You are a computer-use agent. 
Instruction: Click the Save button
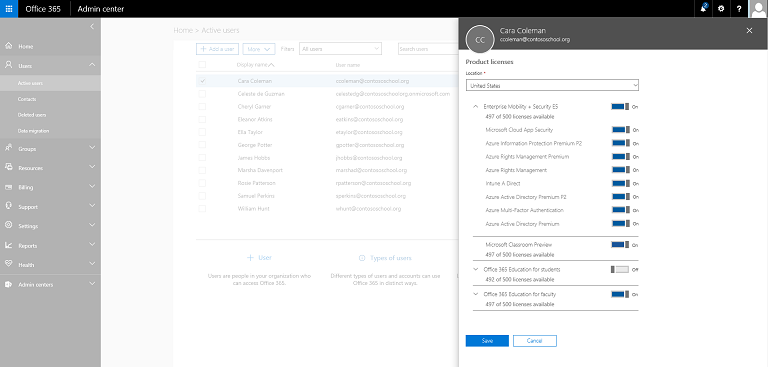point(487,341)
